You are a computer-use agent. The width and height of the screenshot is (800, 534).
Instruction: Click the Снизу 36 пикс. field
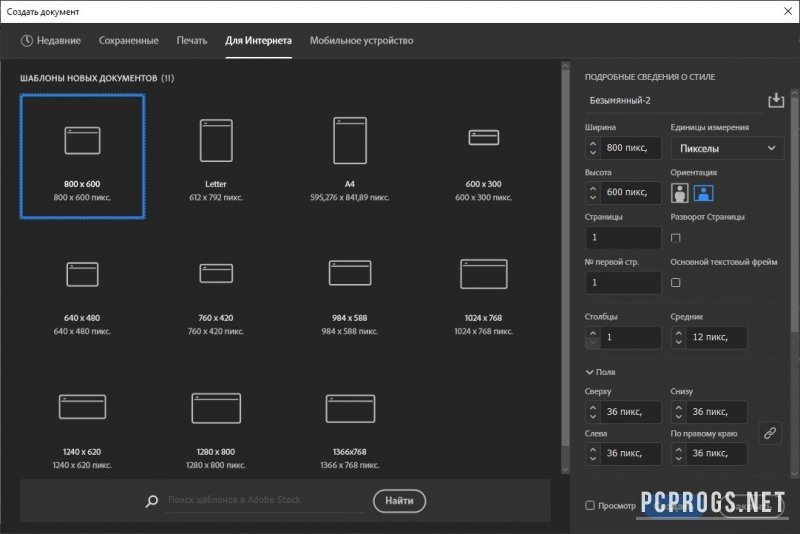716,412
